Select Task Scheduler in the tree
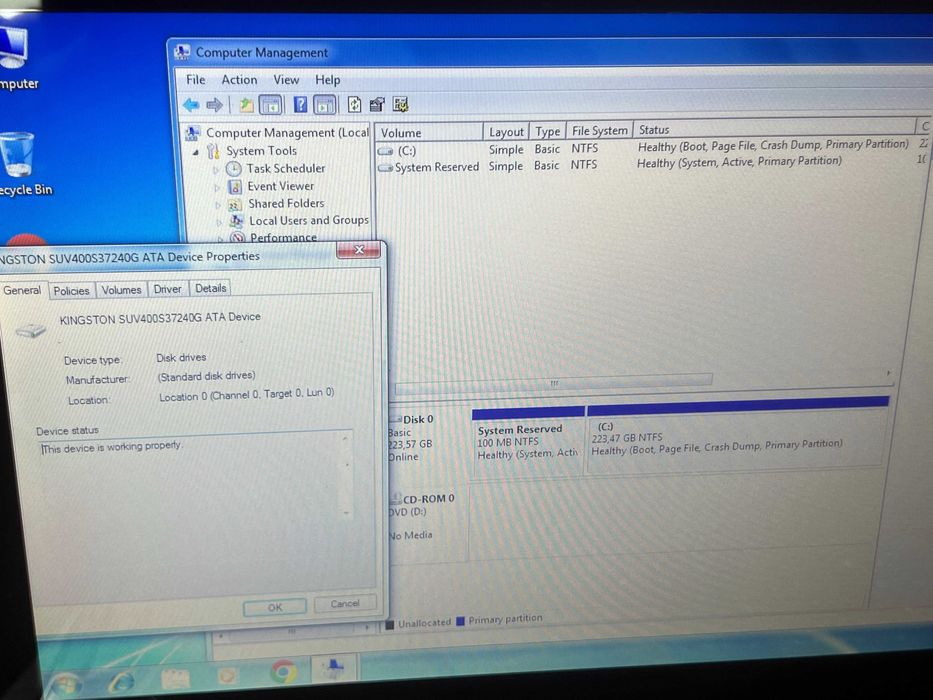933x700 pixels. [x=276, y=168]
